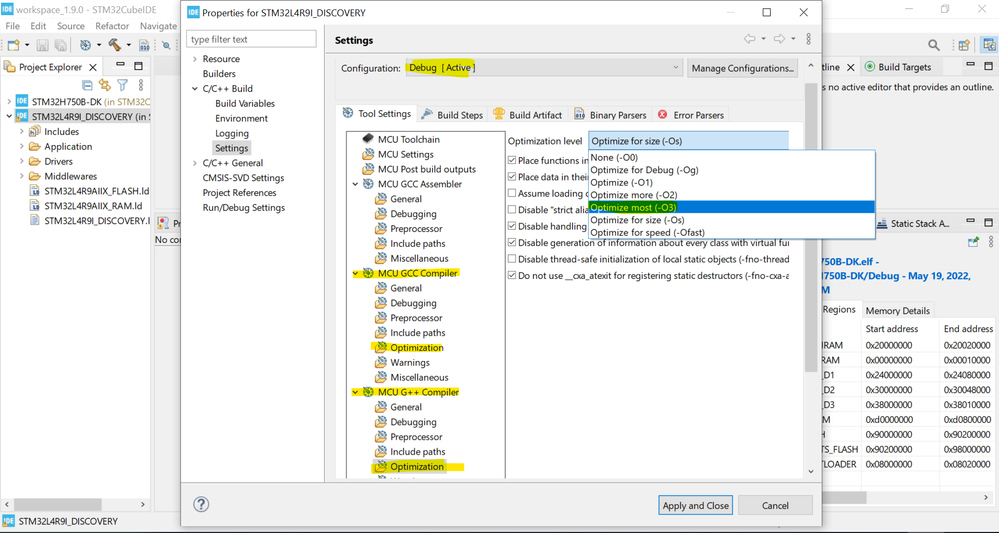The image size is (999, 533).
Task: Toggle Do not use __cxa_atexit checkbox
Action: point(512,276)
